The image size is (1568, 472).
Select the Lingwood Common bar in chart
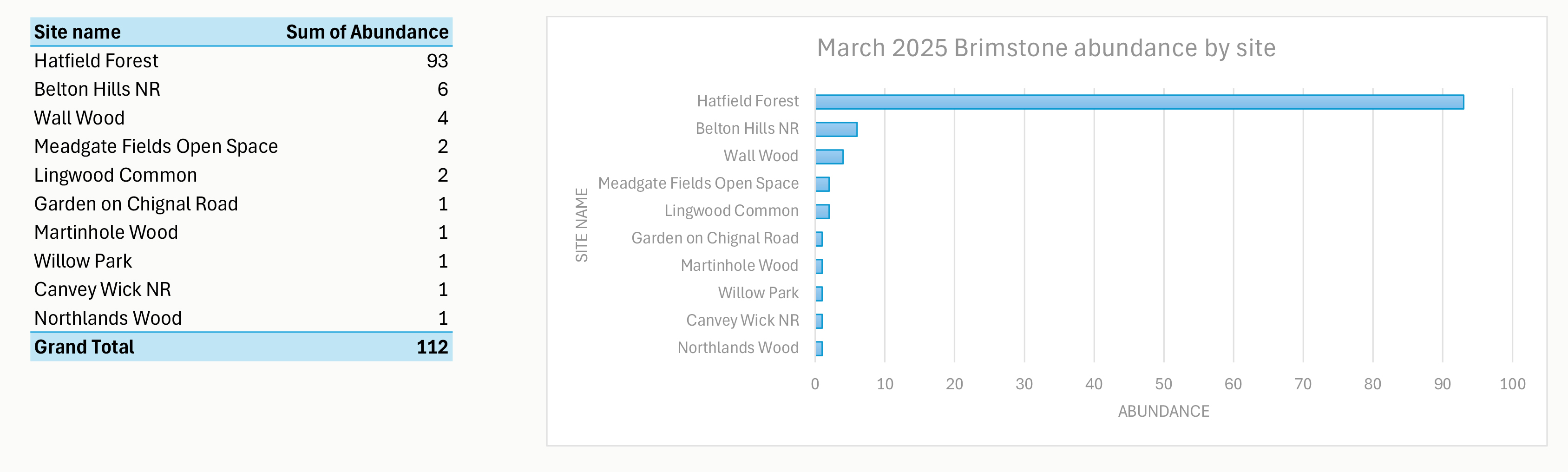pos(822,211)
